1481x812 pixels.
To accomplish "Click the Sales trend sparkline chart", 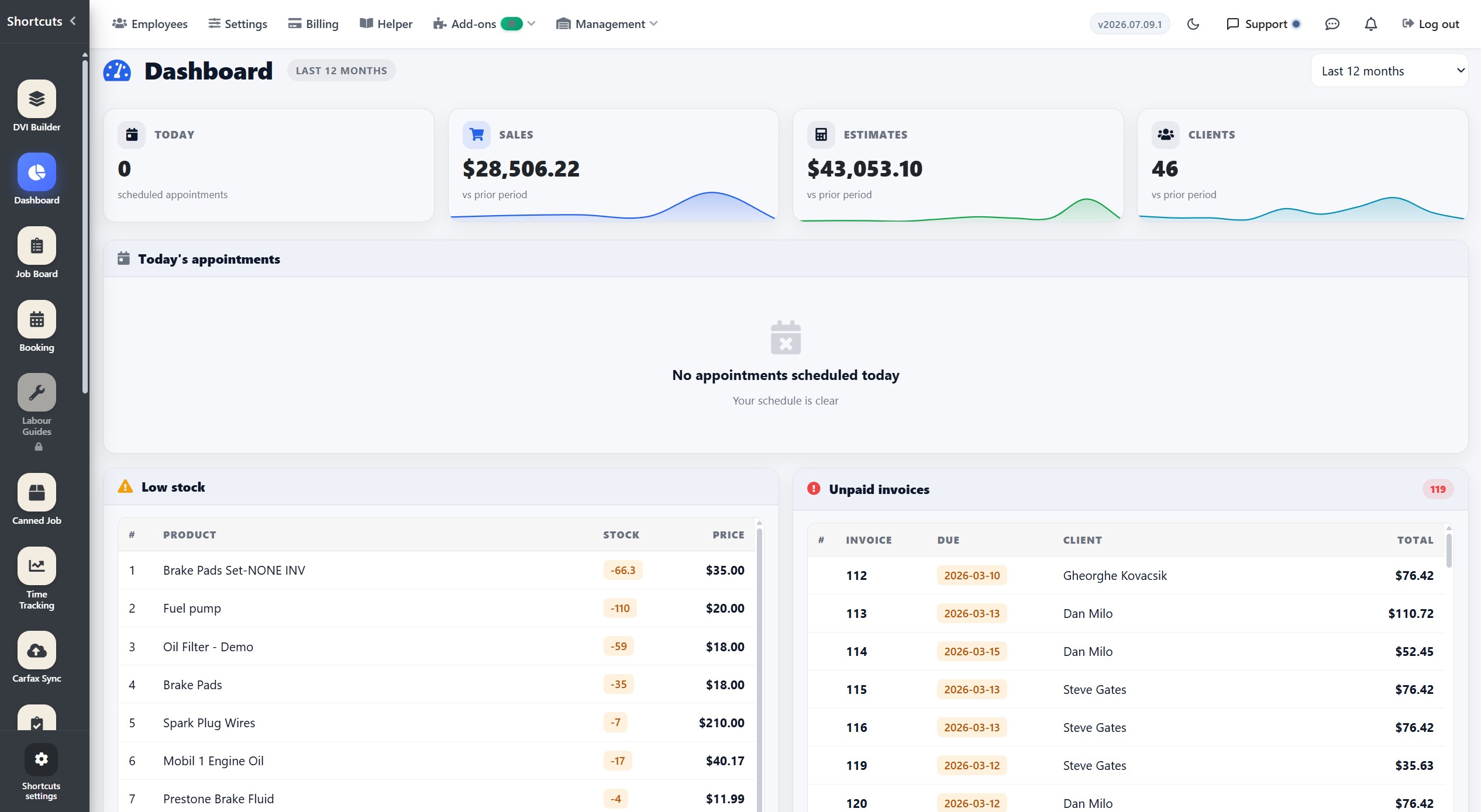I will [612, 206].
